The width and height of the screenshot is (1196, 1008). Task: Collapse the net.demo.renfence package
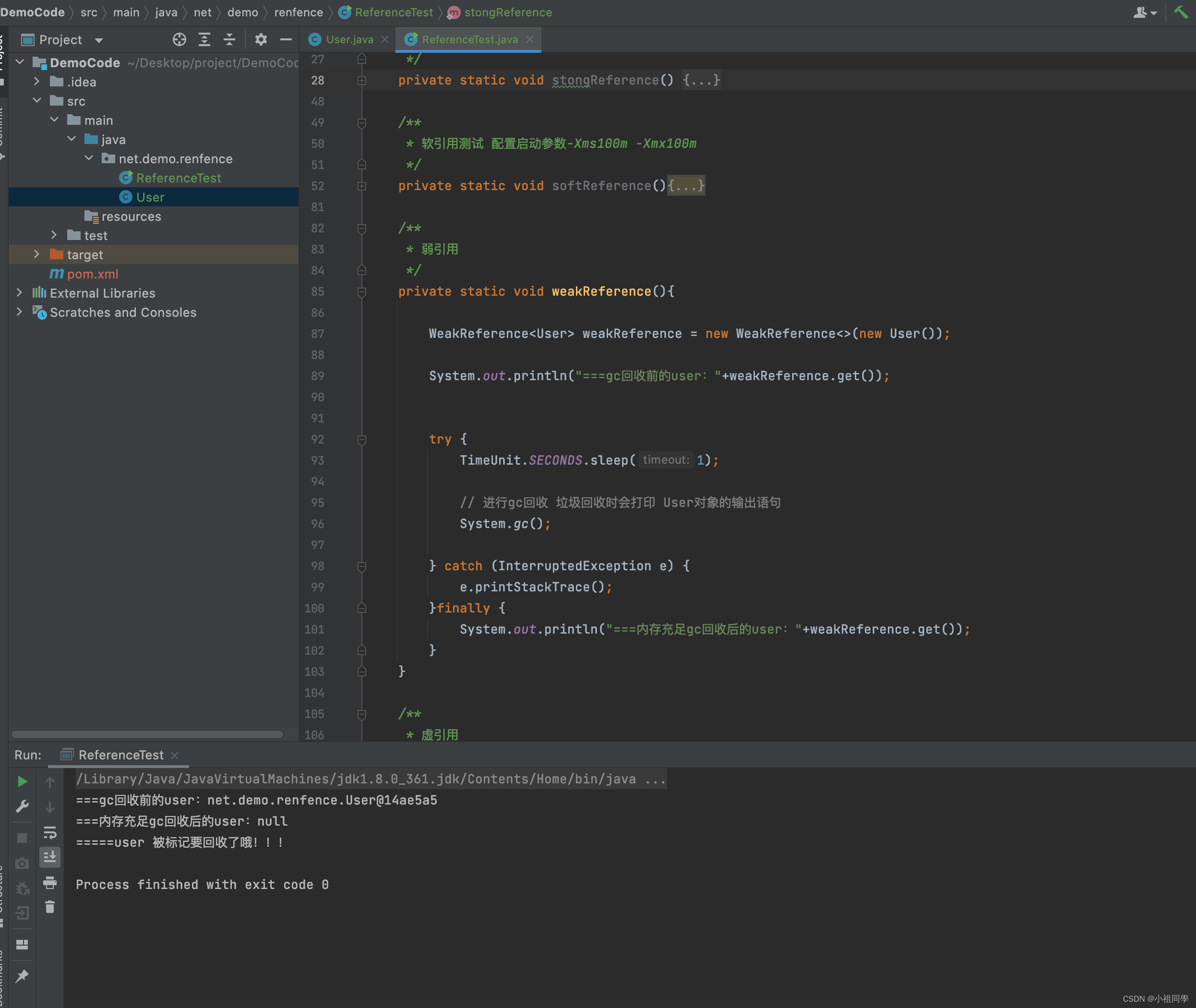(x=89, y=158)
